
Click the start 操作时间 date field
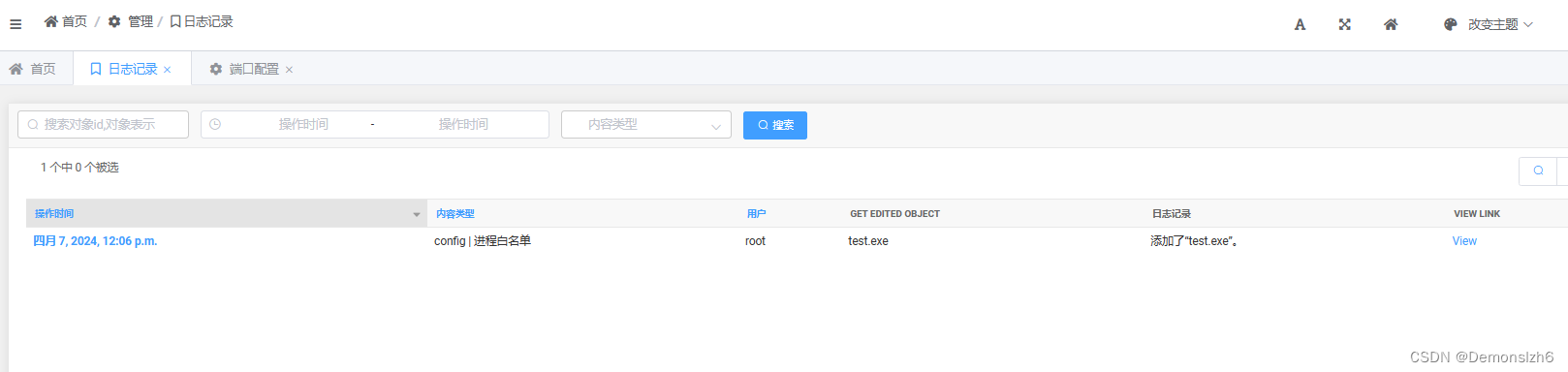click(303, 125)
